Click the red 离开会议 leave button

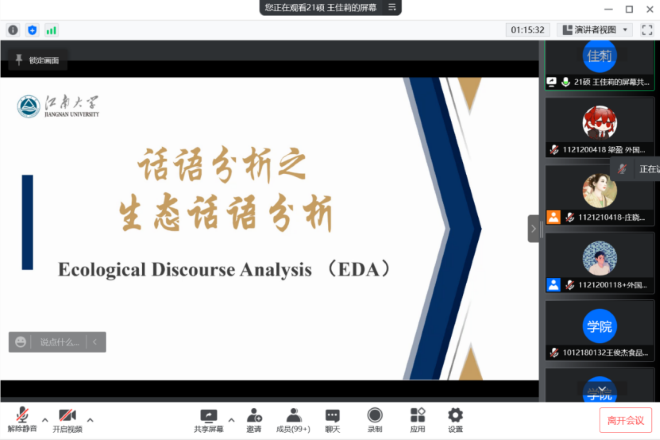pyautogui.click(x=626, y=420)
